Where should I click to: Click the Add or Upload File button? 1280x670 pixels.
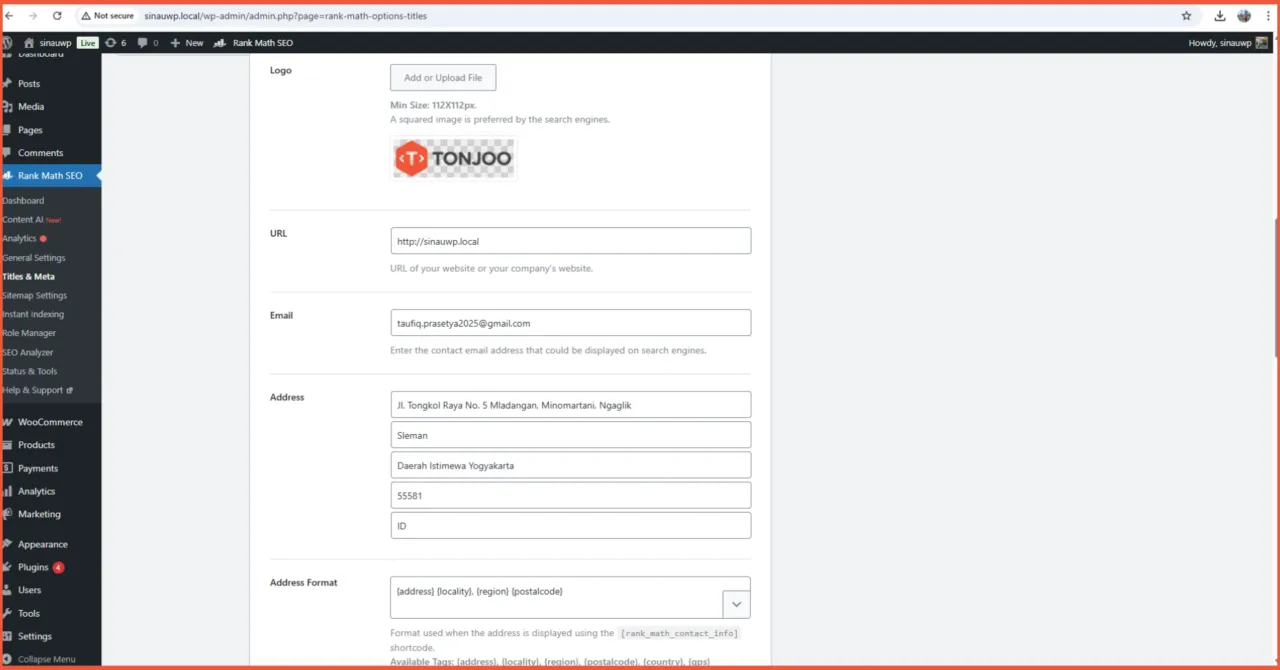[443, 78]
